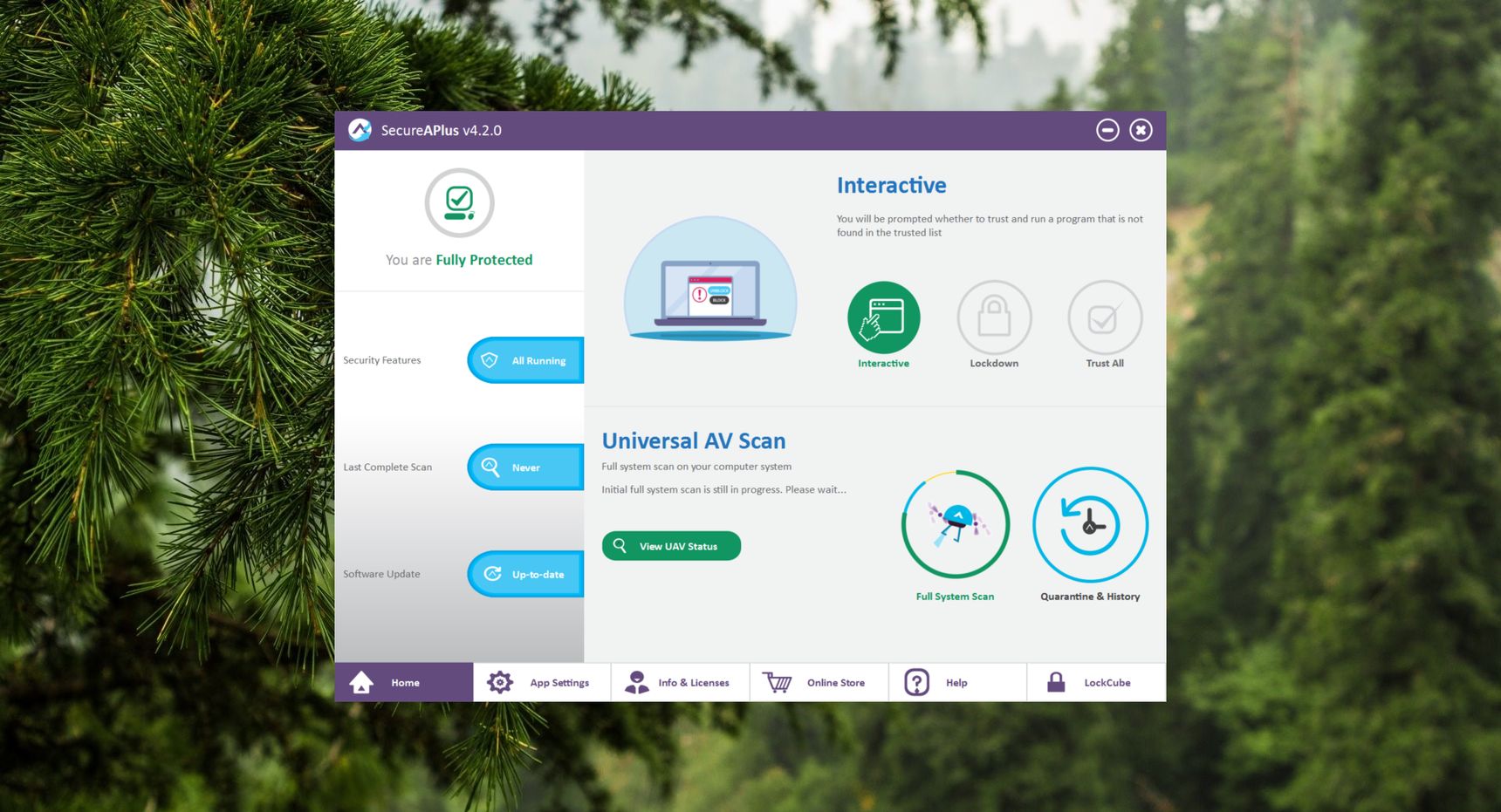Click View UAV Status button

coord(671,546)
